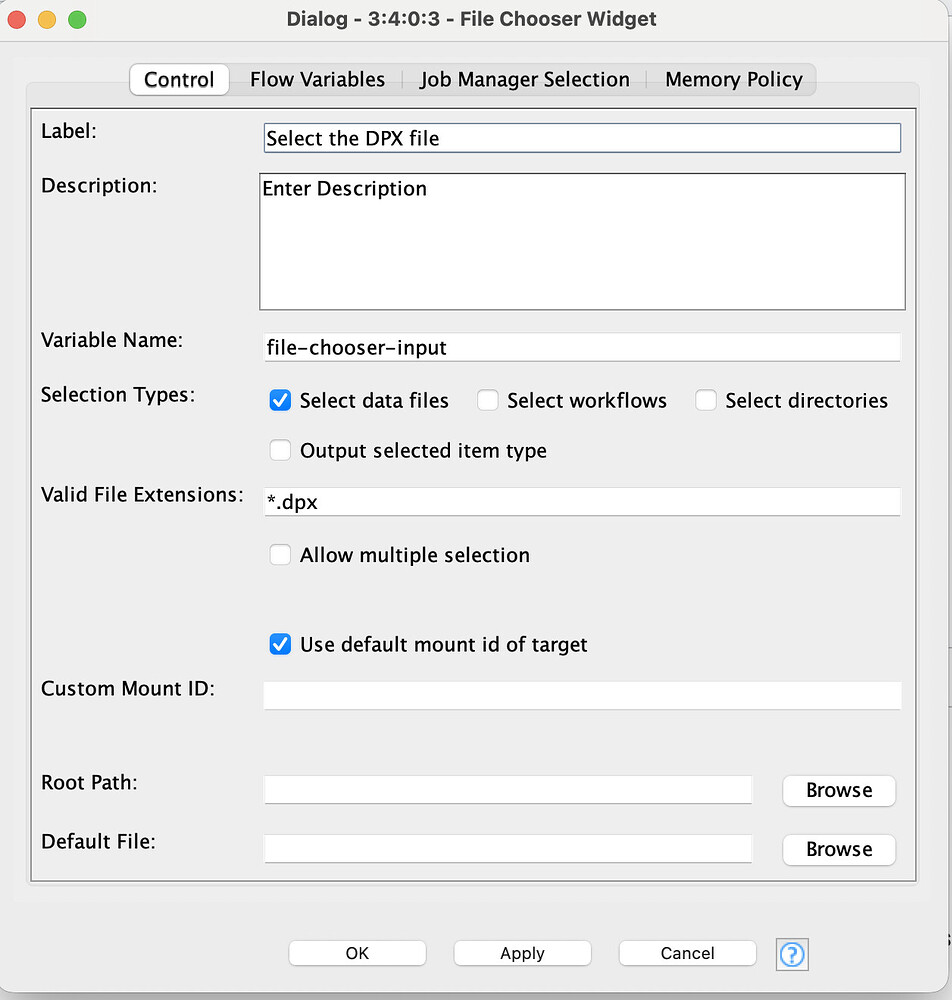952x1000 pixels.
Task: Minimize the window with yellow button
Action: (x=47, y=19)
